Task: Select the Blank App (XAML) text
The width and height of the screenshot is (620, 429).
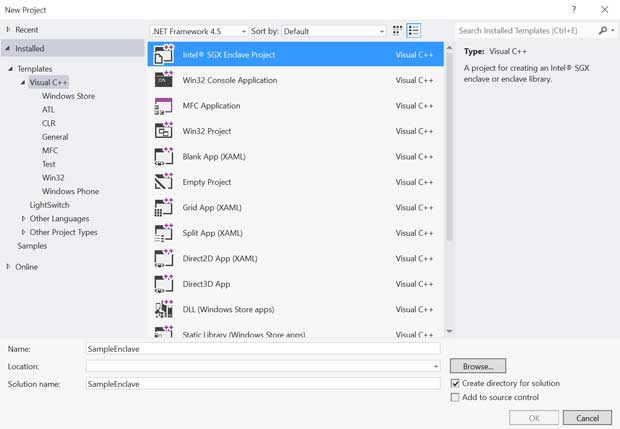Action: [214, 157]
